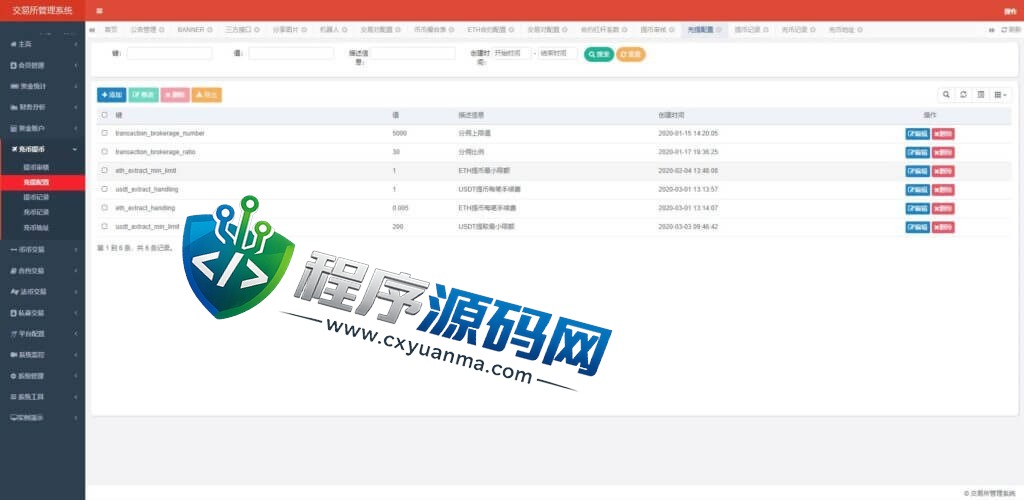Image resolution: width=1024 pixels, height=500 pixels.
Task: Click the orange 重置 reset button
Action: (631, 55)
